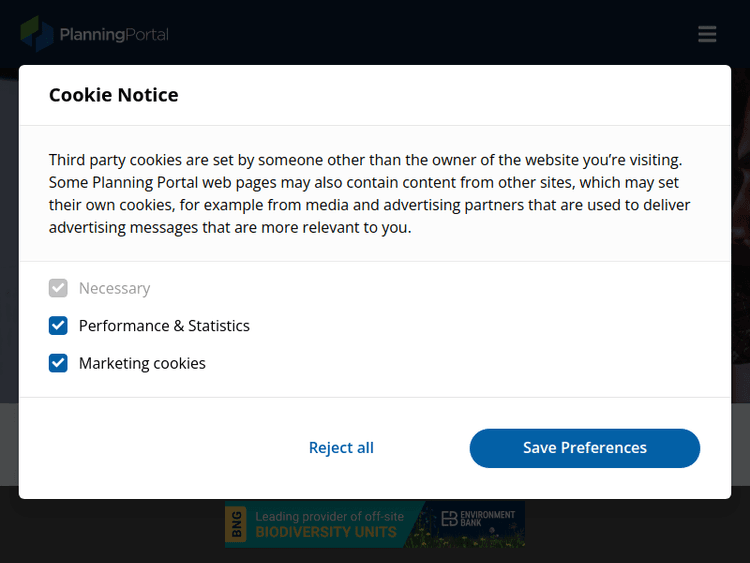The image size is (750, 563).
Task: Click the Planning Portal logo
Action: 95,34
